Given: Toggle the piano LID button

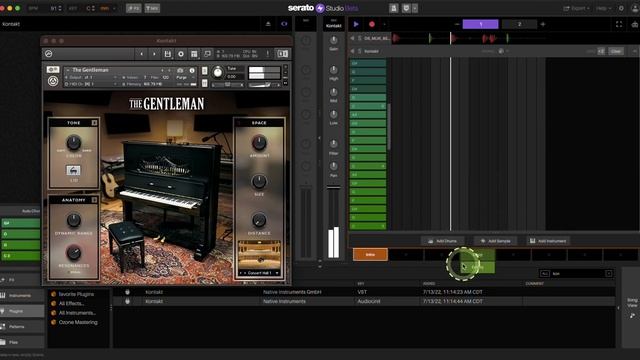Looking at the screenshot, I should [73, 170].
